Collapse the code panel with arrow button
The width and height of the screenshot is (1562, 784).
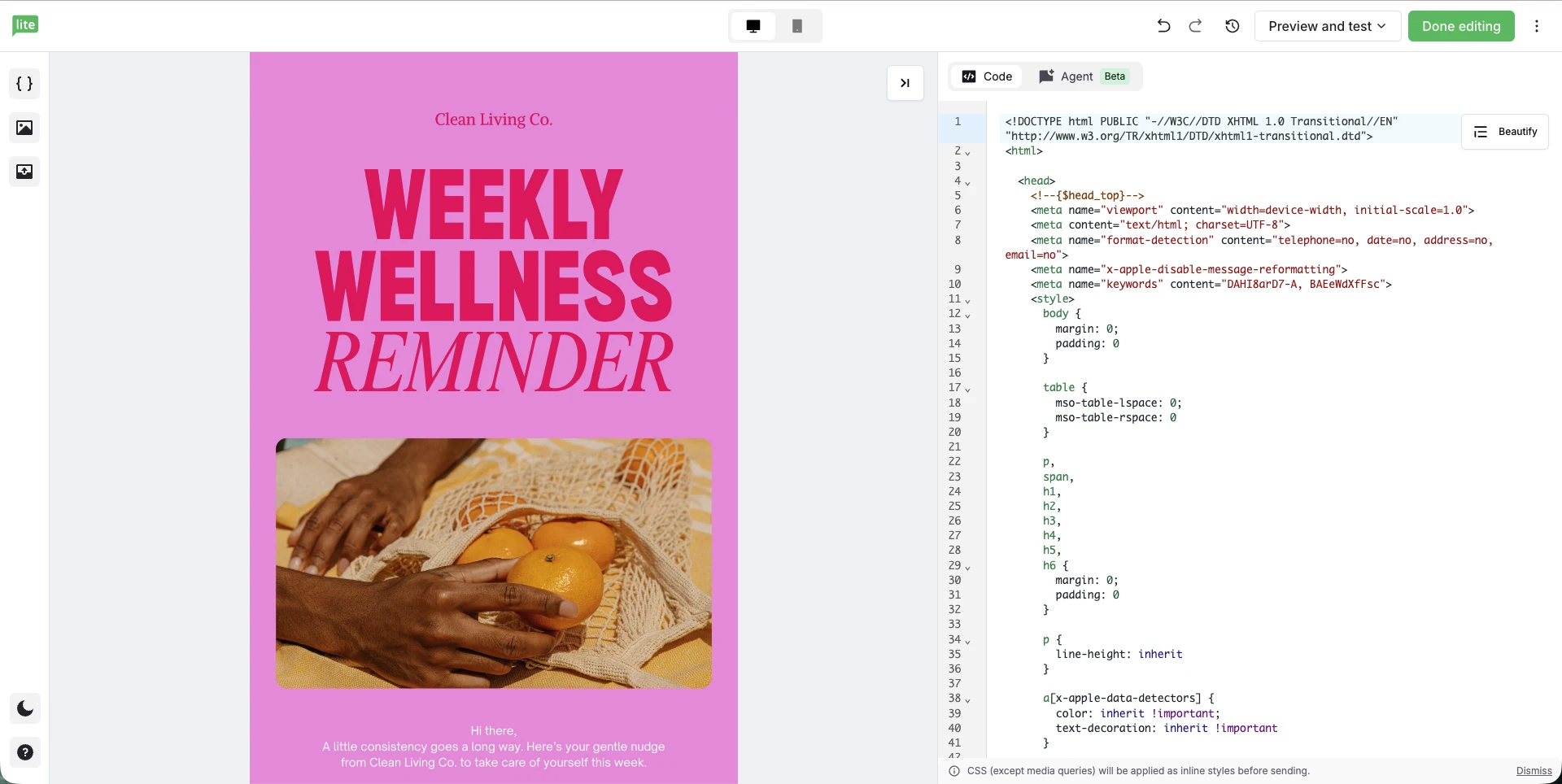point(905,83)
